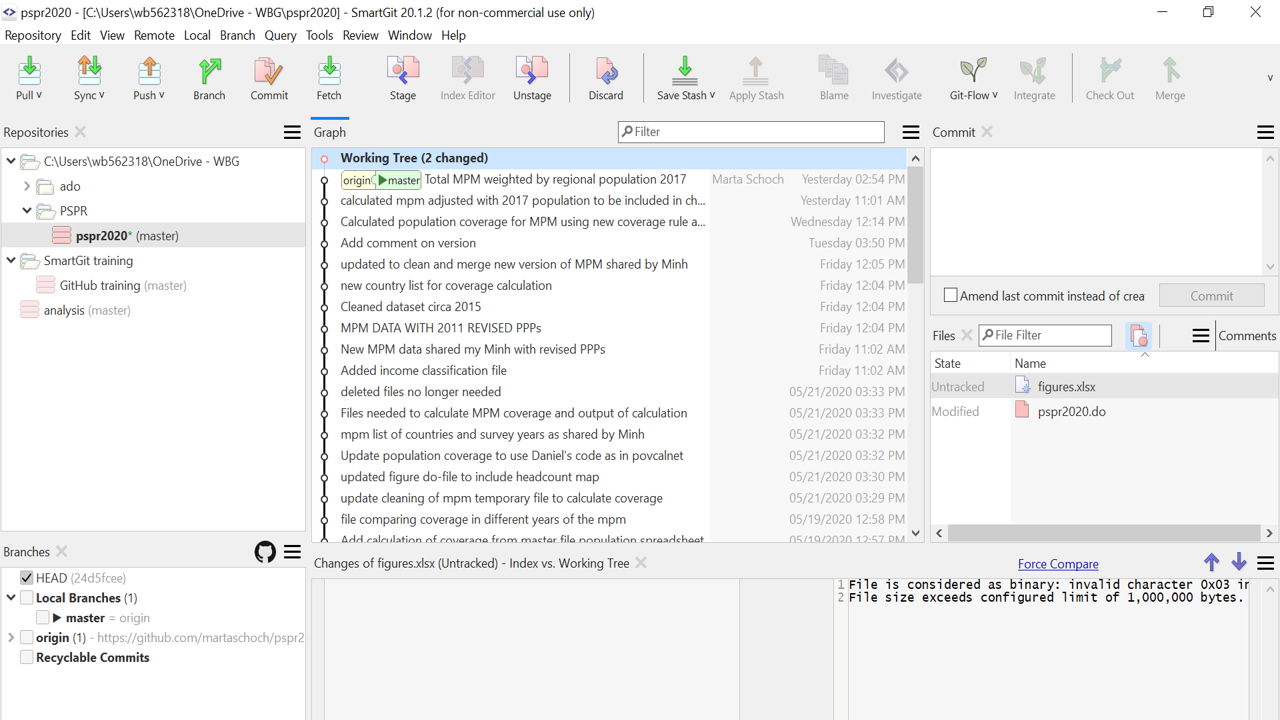Close the Branches panel

61,552
